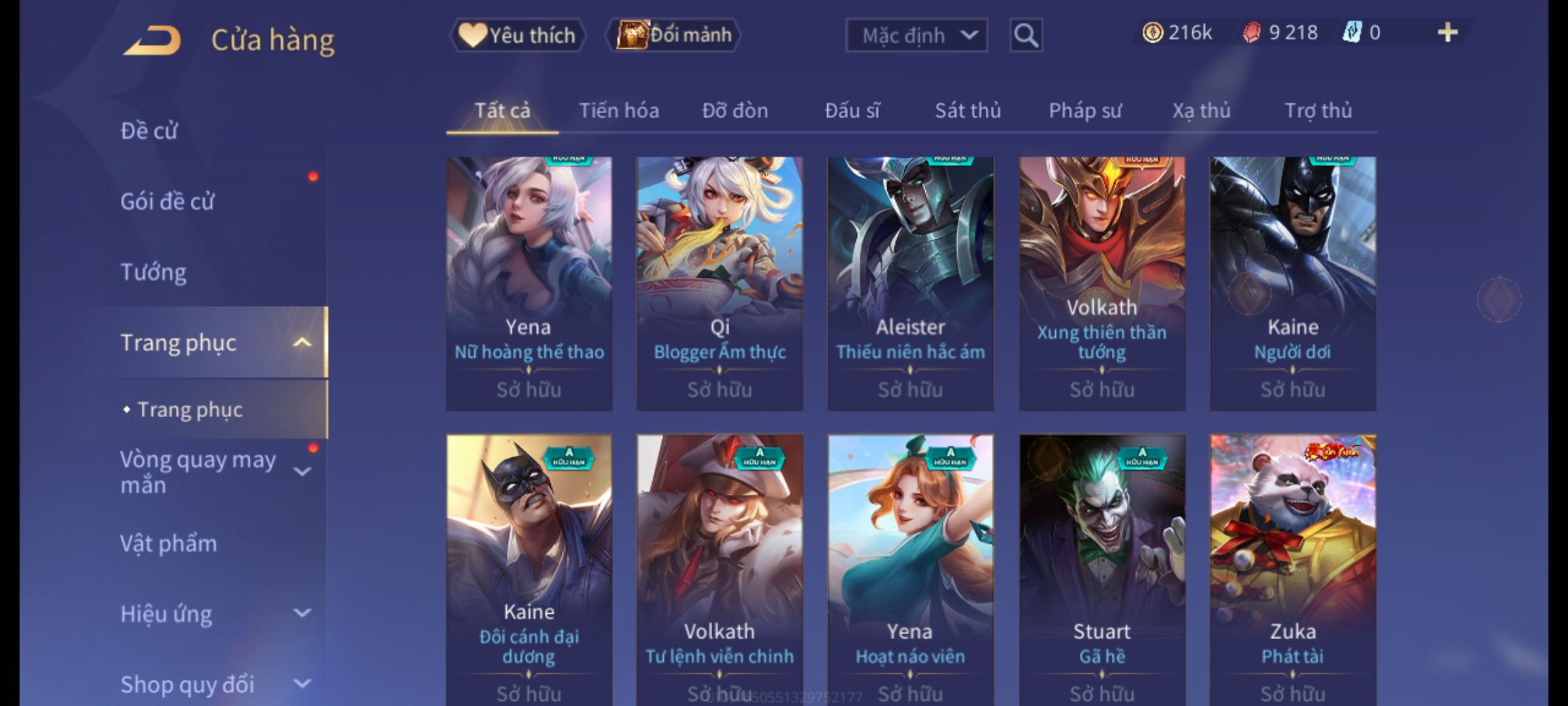Switch to the Pháp sư tab
1568x706 pixels.
coord(1085,110)
